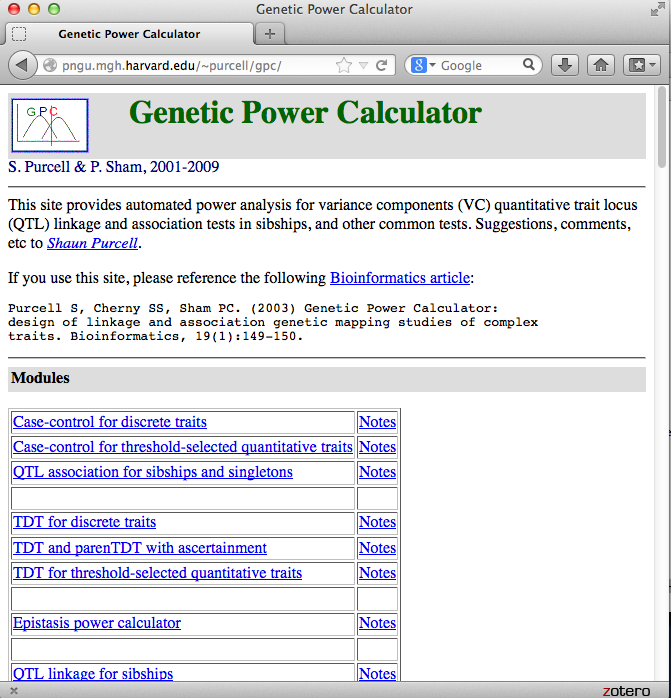The width and height of the screenshot is (671, 698).
Task: Bookmark this page with the star icon
Action: [x=344, y=65]
